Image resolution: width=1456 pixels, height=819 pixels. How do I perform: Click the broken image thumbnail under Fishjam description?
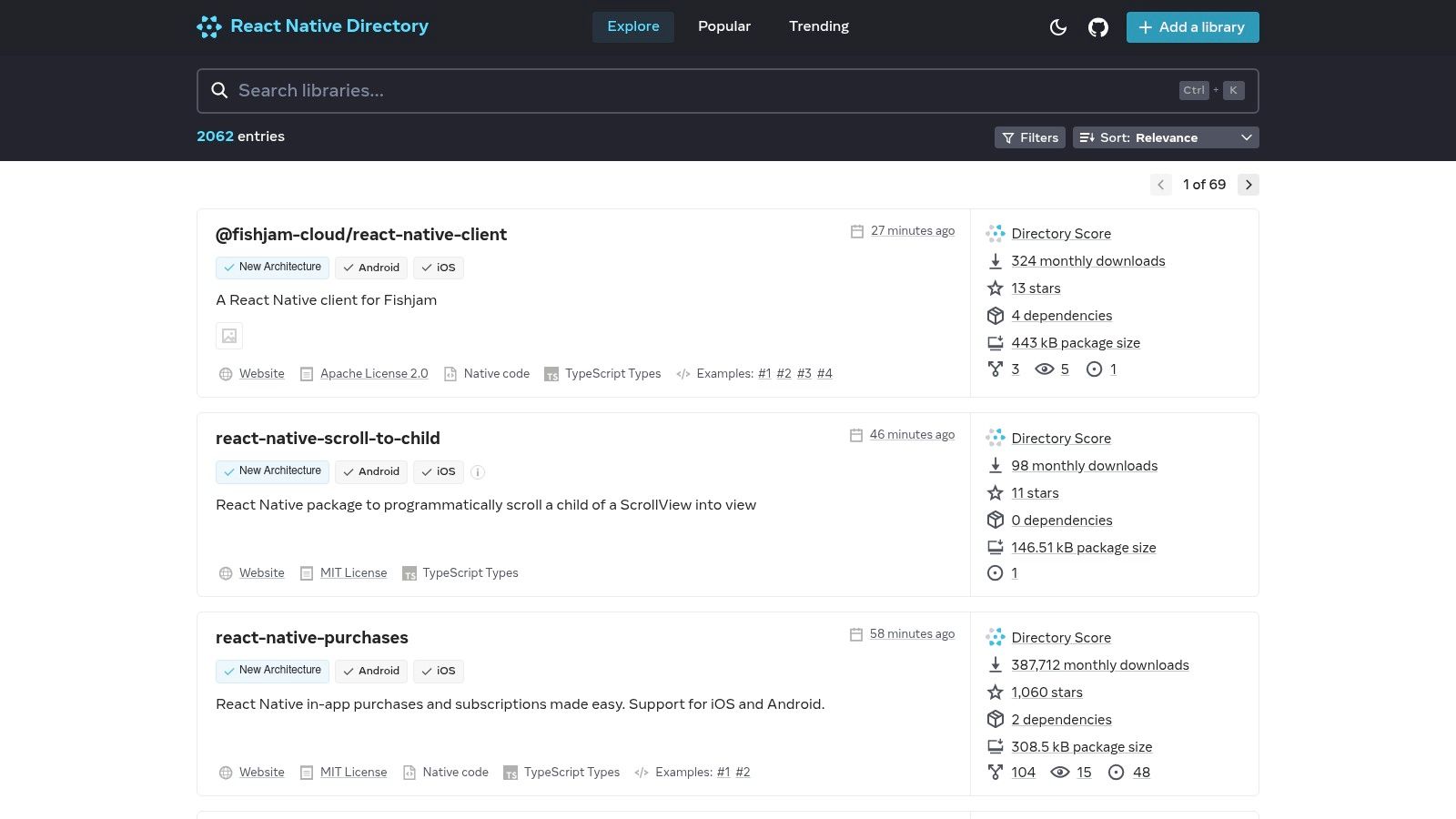[x=229, y=336]
